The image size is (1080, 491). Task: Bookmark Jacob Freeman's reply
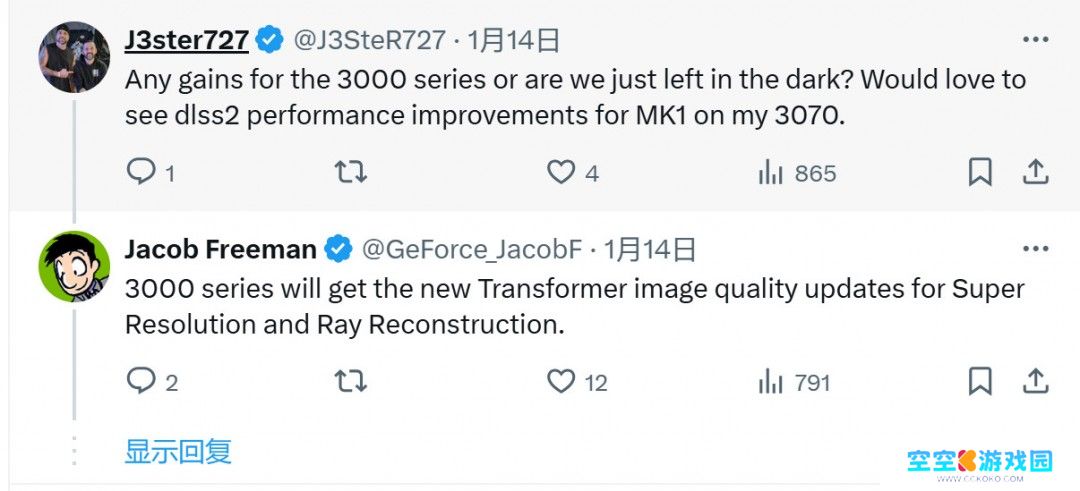[x=980, y=381]
